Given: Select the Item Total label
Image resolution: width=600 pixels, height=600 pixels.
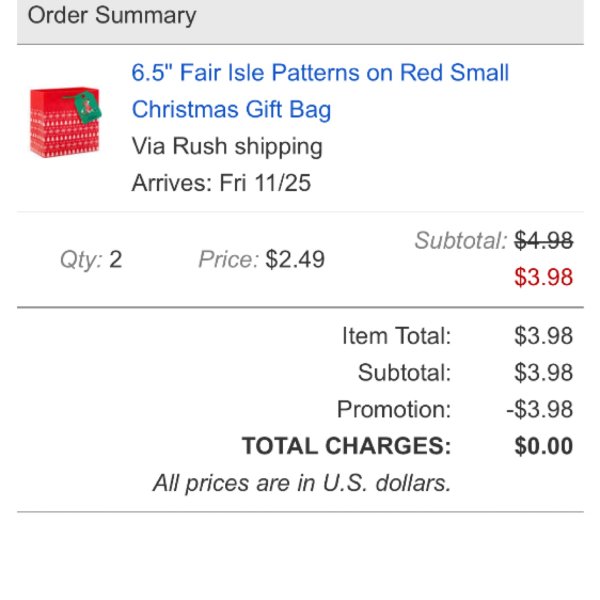Looking at the screenshot, I should pos(396,336).
